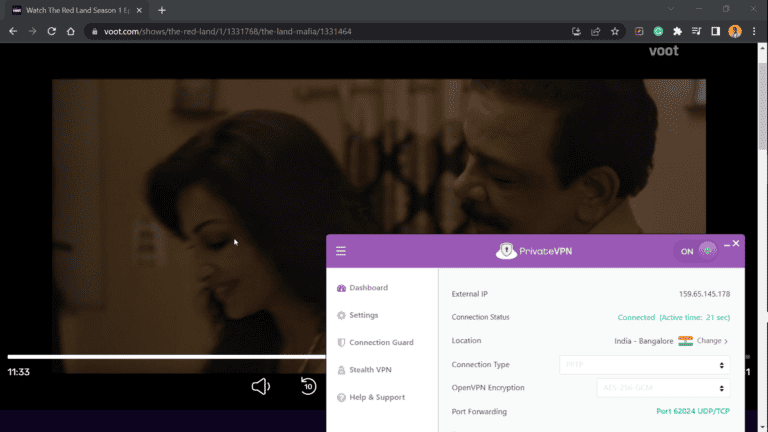This screenshot has height=432, width=768.
Task: Bookmark this page with the star icon
Action: point(617,31)
